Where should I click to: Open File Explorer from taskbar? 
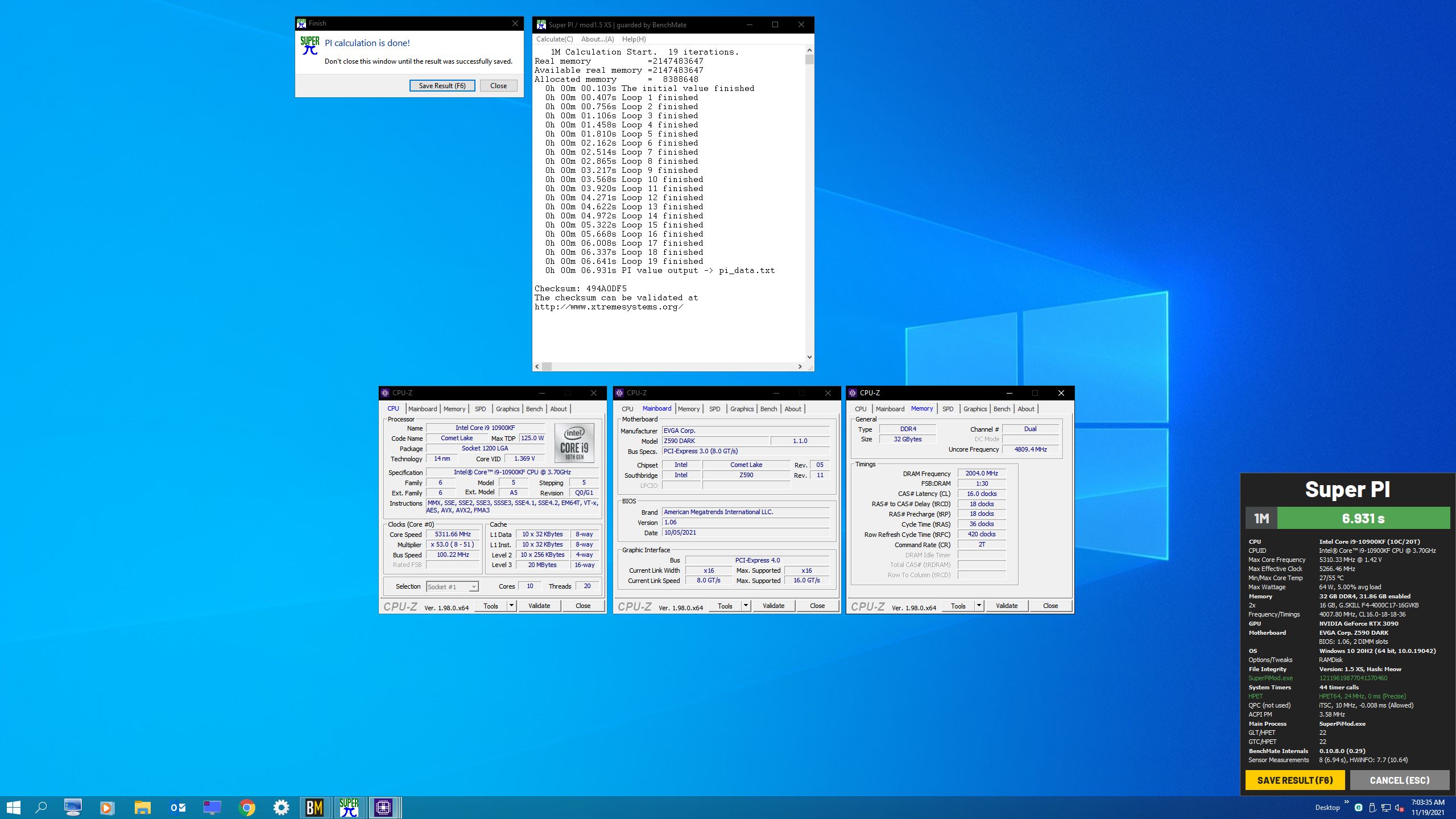click(142, 807)
